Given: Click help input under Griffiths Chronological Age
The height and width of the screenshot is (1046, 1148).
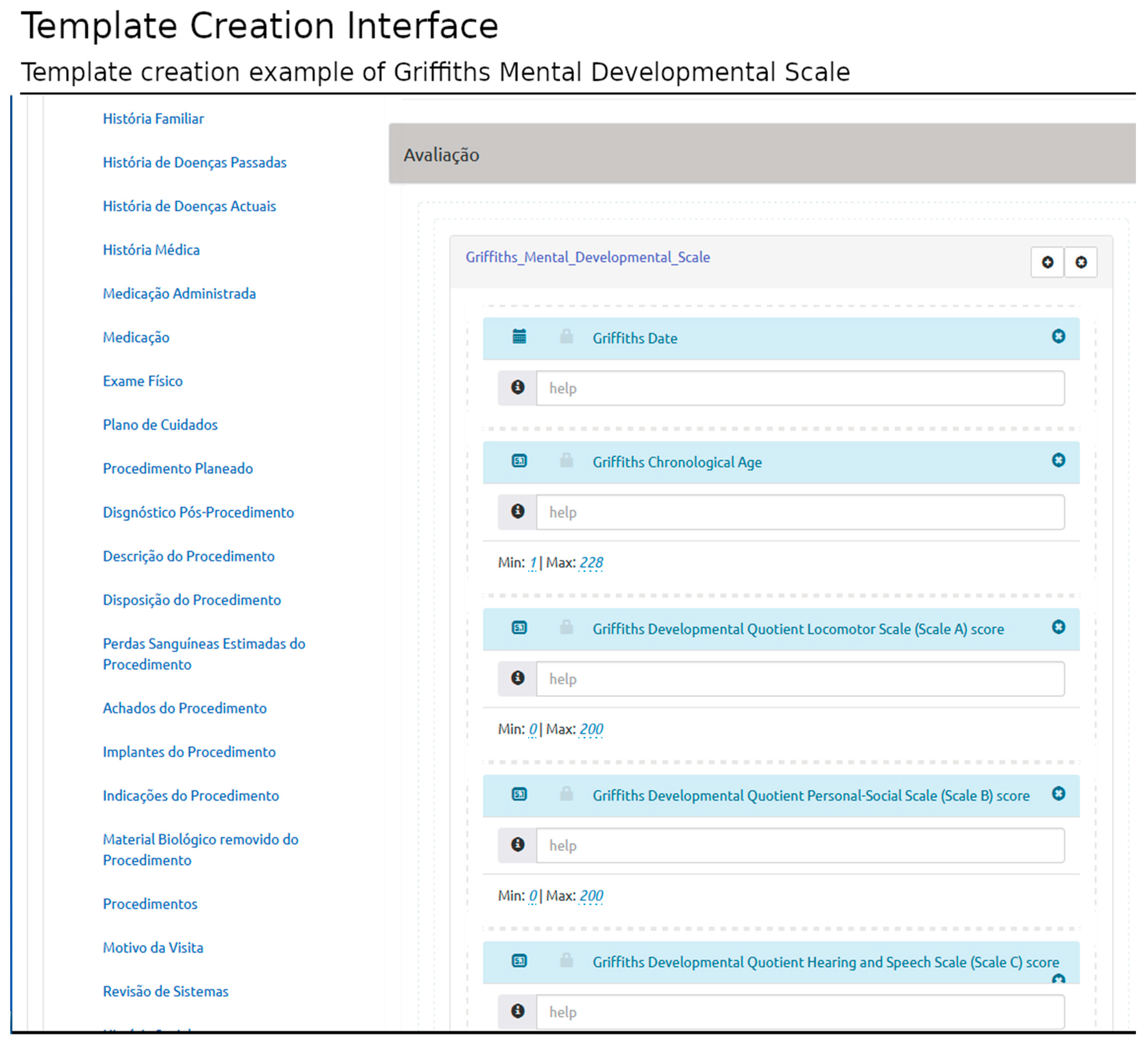Looking at the screenshot, I should pyautogui.click(x=799, y=512).
